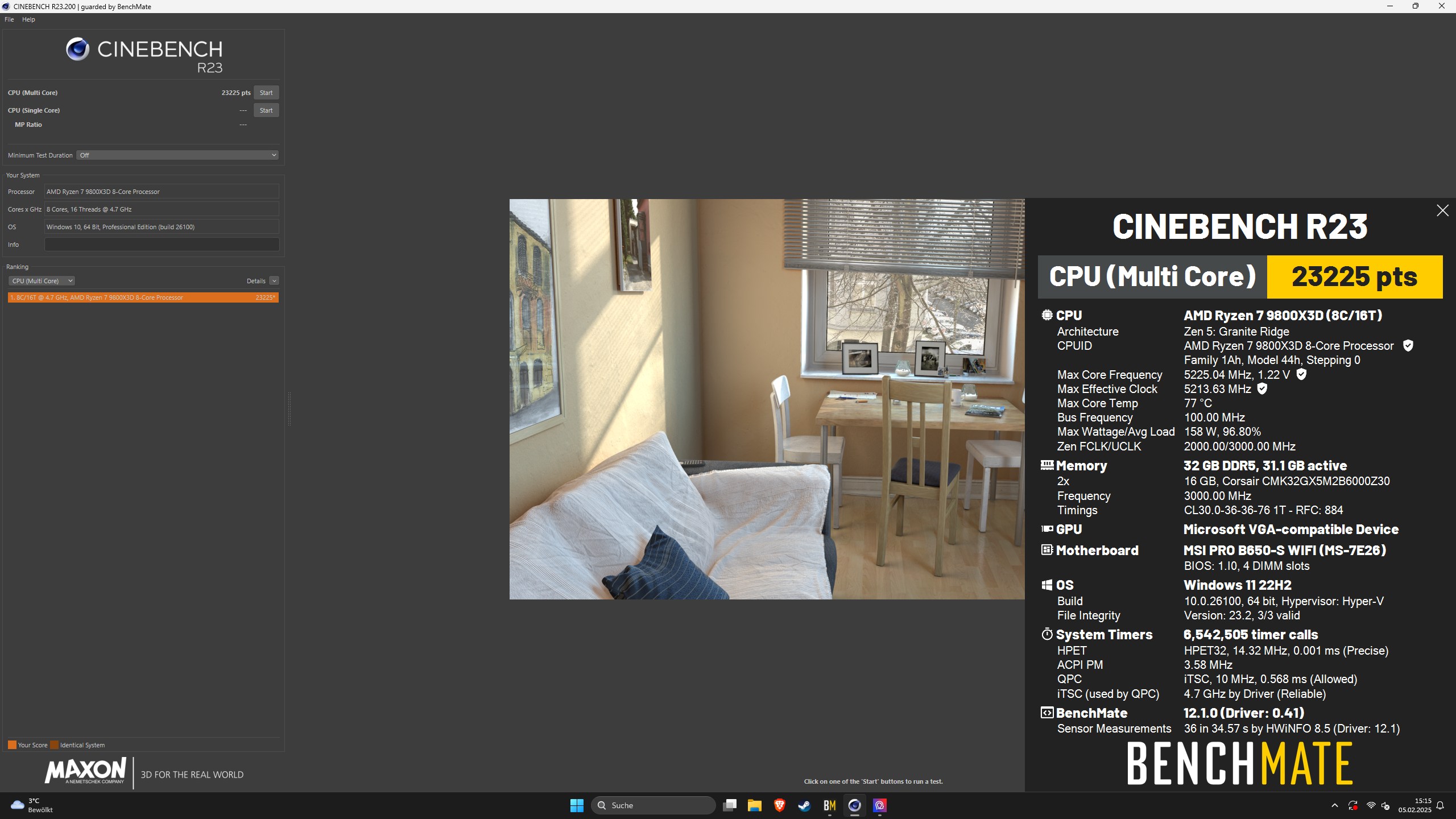Image resolution: width=1456 pixels, height=819 pixels.
Task: Click the Microsoft VGA-compatible Device text
Action: coord(1291,529)
